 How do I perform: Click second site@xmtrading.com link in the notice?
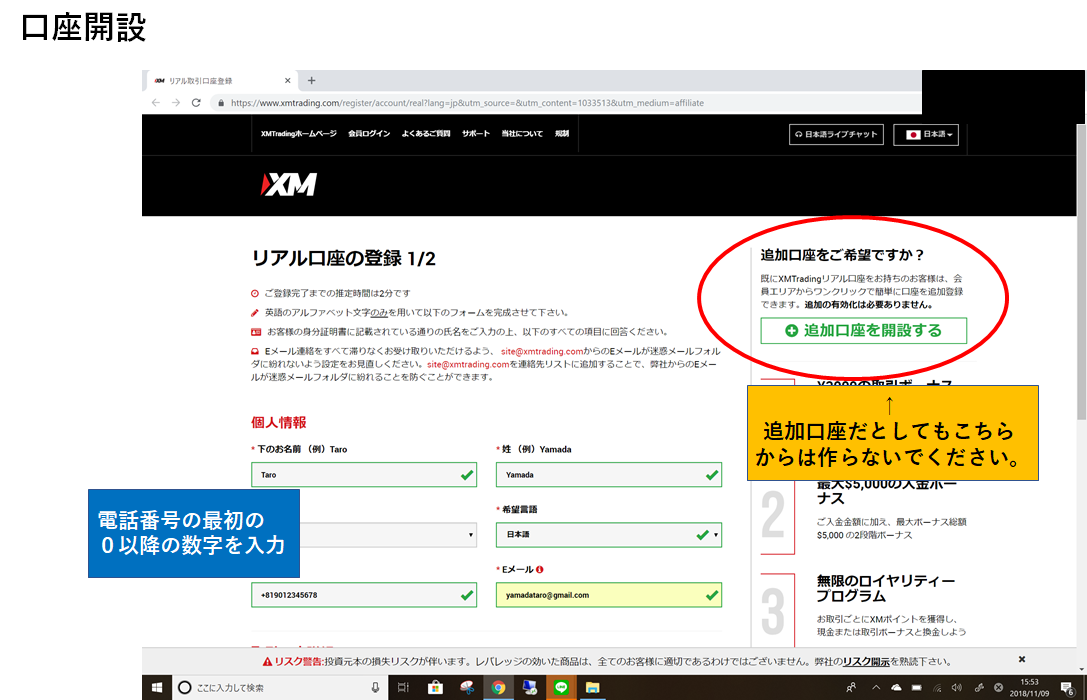468,365
